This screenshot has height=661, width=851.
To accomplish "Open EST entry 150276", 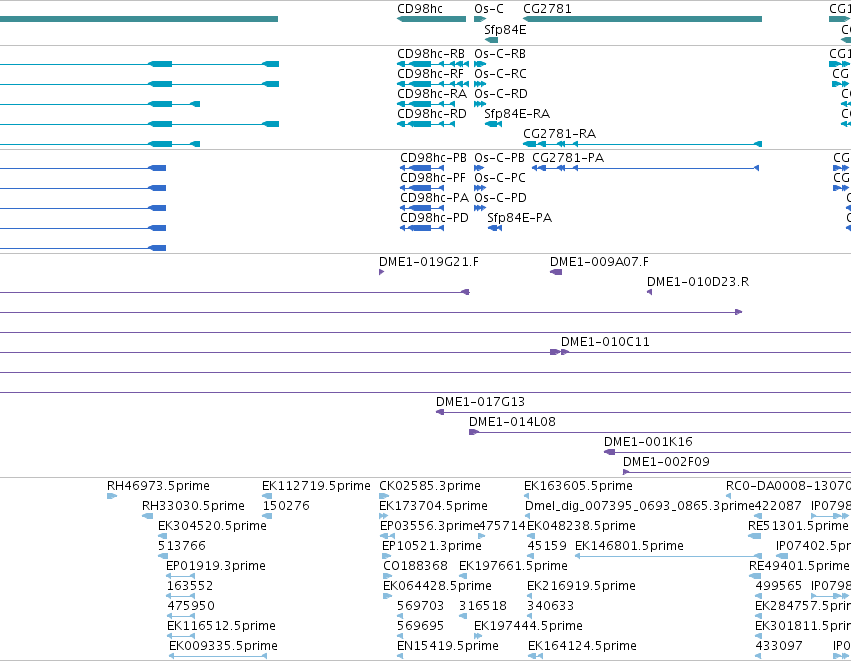I will pos(285,506).
